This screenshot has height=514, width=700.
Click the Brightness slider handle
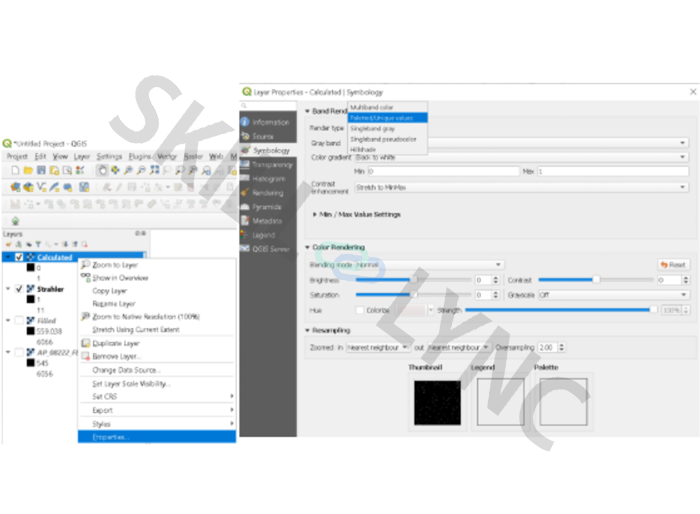[x=414, y=280]
